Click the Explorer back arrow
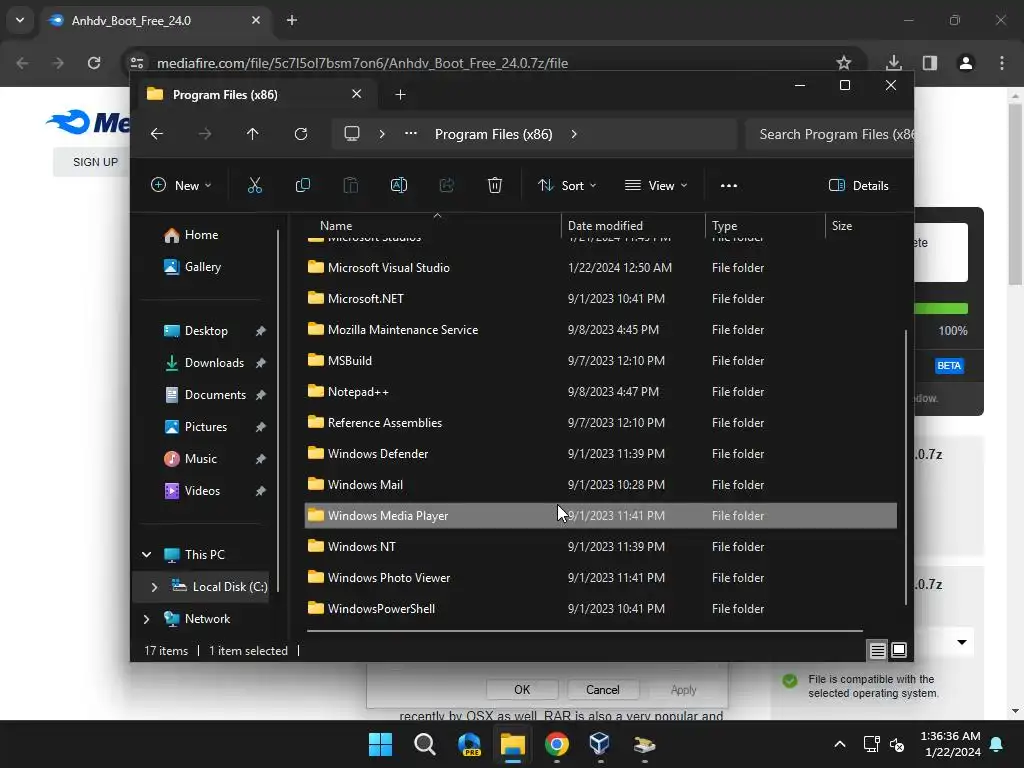This screenshot has width=1024, height=768. point(157,134)
